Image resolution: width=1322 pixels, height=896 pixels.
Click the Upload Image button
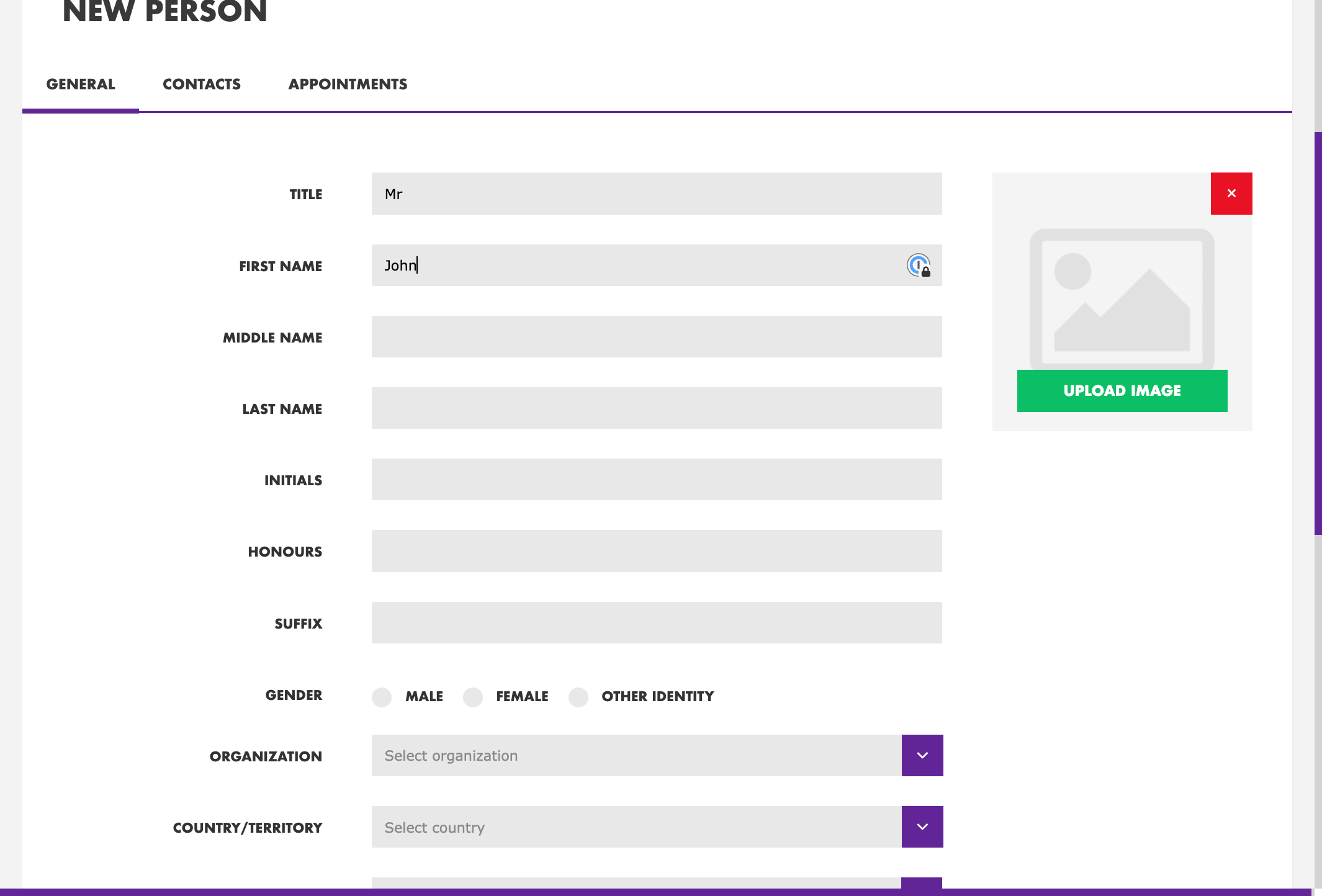(1122, 391)
